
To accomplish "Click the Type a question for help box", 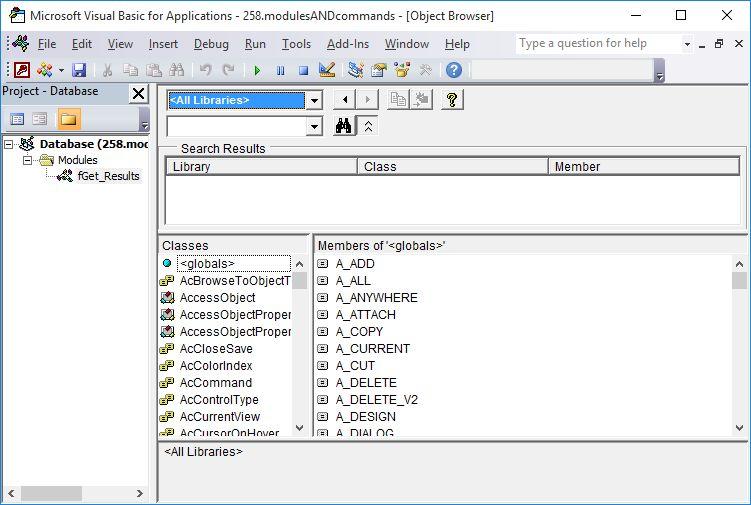I will pyautogui.click(x=599, y=44).
